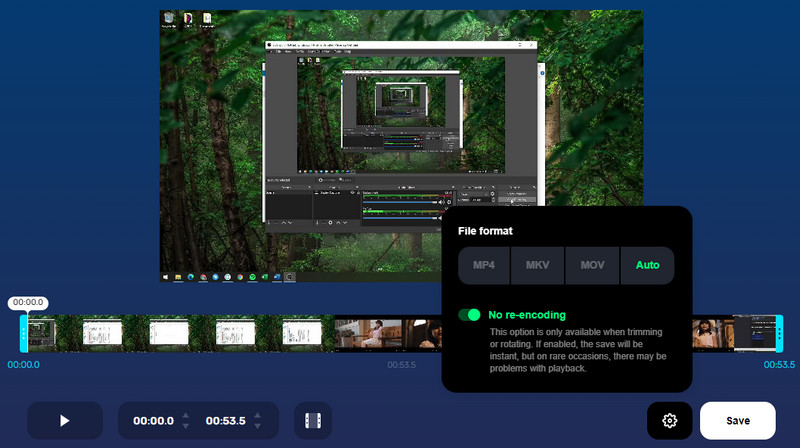Decrease end time with down arrow
The image size is (800, 448).
259,428
